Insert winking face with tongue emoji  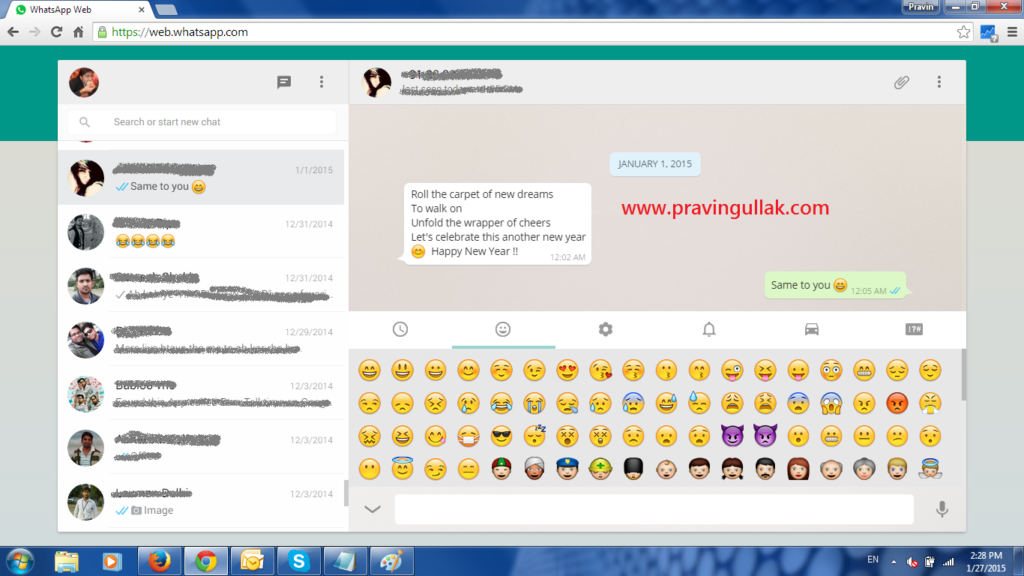pyautogui.click(x=732, y=370)
